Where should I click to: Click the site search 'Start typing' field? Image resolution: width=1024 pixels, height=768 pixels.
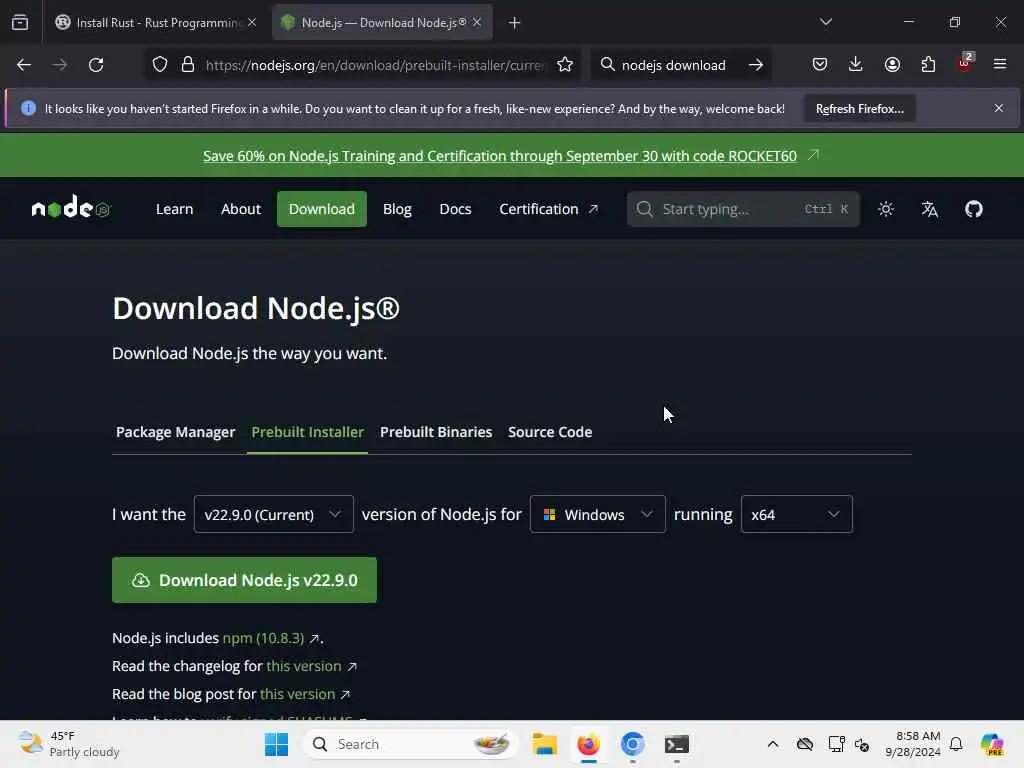[x=743, y=209]
